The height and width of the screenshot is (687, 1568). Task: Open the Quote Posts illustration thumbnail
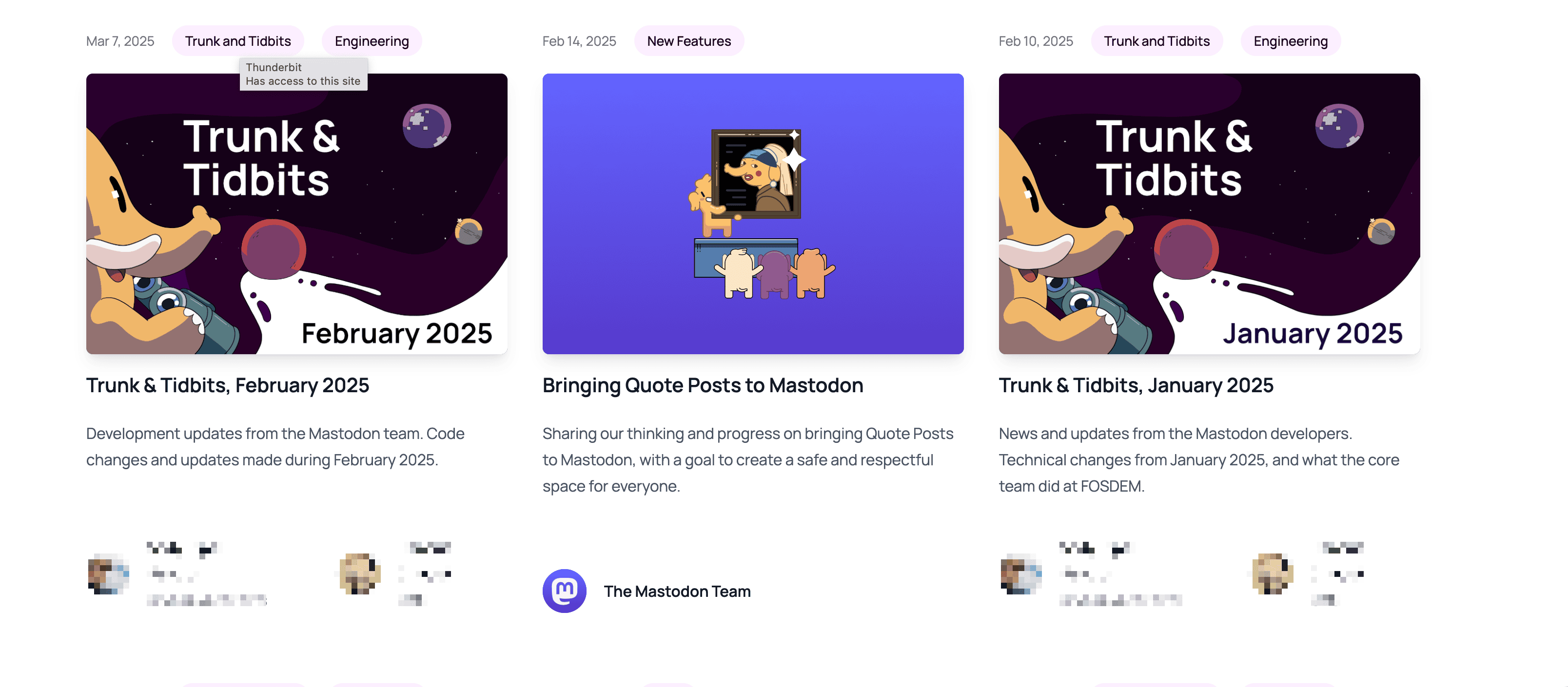pyautogui.click(x=753, y=213)
